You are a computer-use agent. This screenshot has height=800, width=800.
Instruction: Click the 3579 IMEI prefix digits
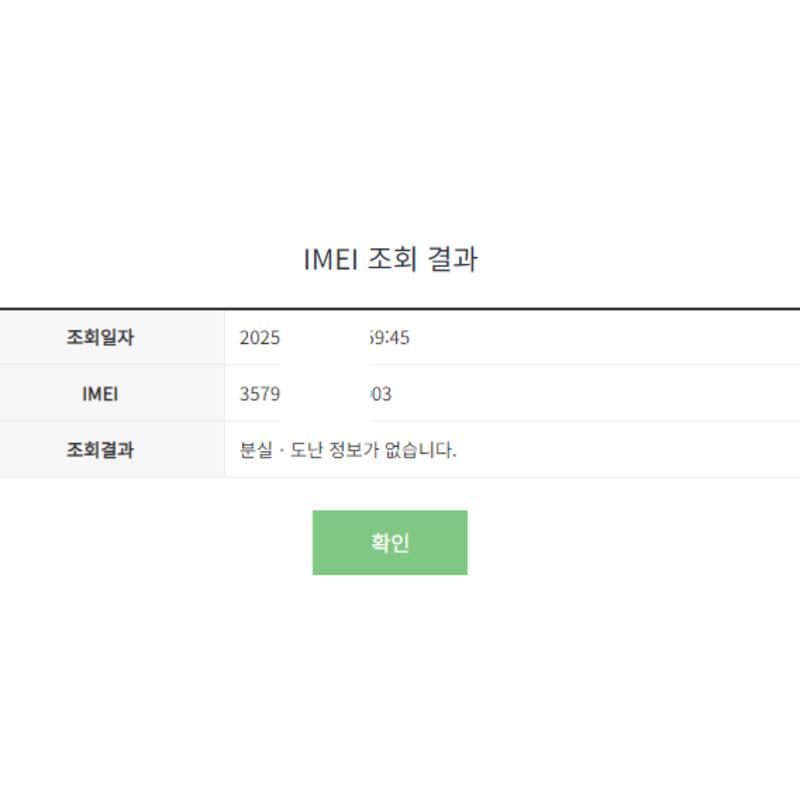tap(259, 394)
